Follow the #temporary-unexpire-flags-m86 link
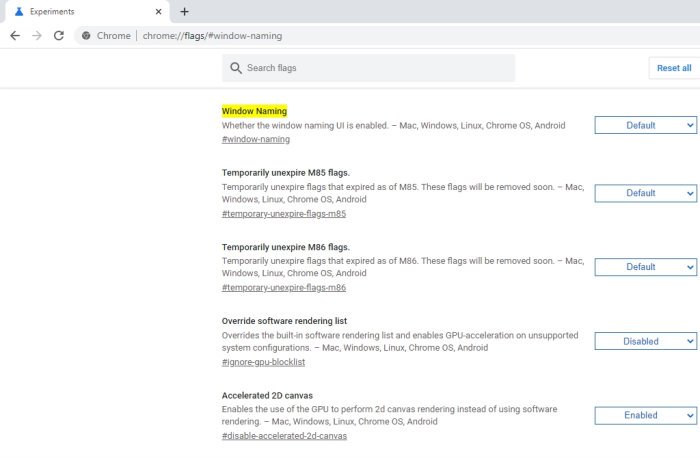700x458 pixels. 284,287
